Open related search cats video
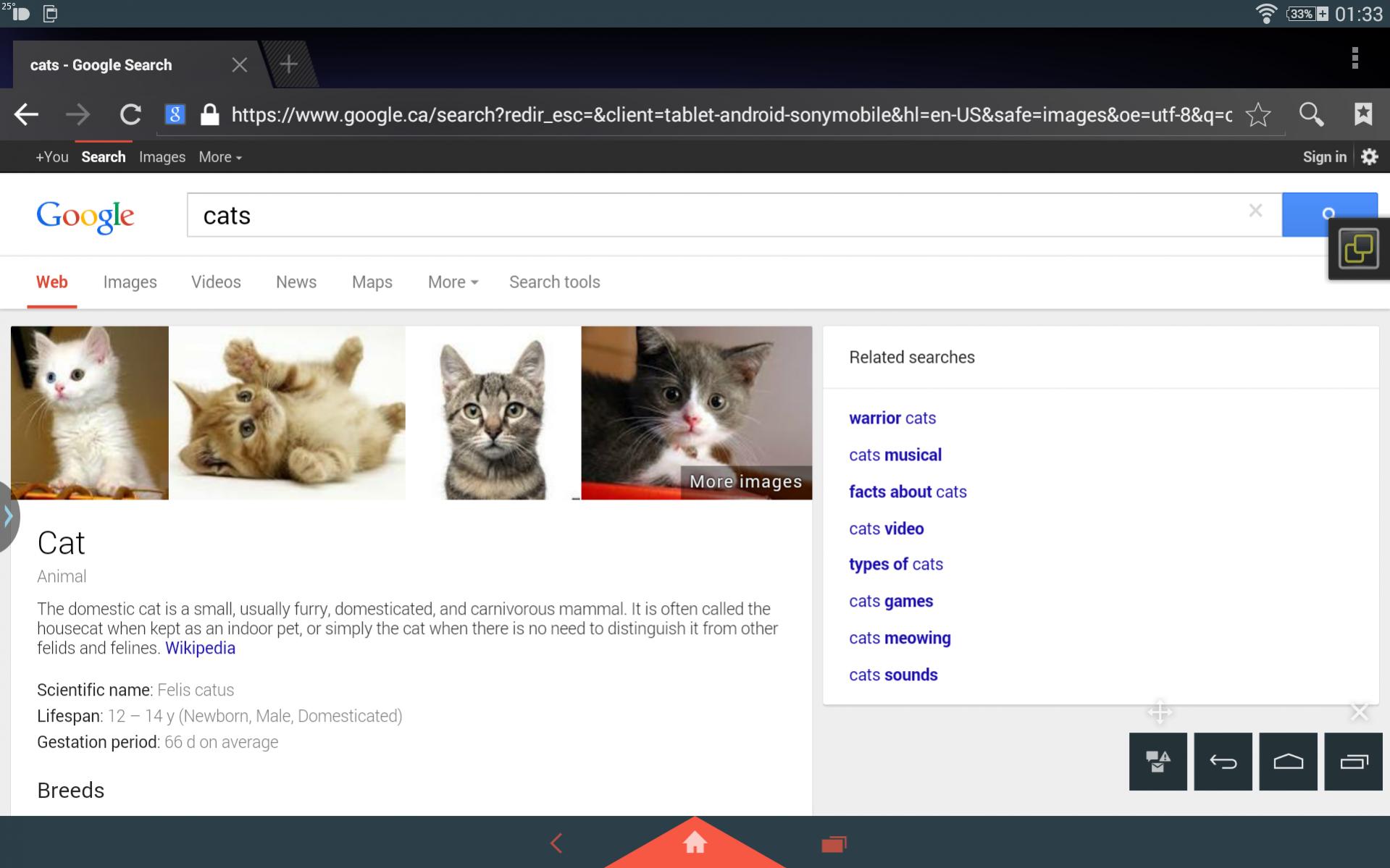This screenshot has height=868, width=1390. coord(887,529)
